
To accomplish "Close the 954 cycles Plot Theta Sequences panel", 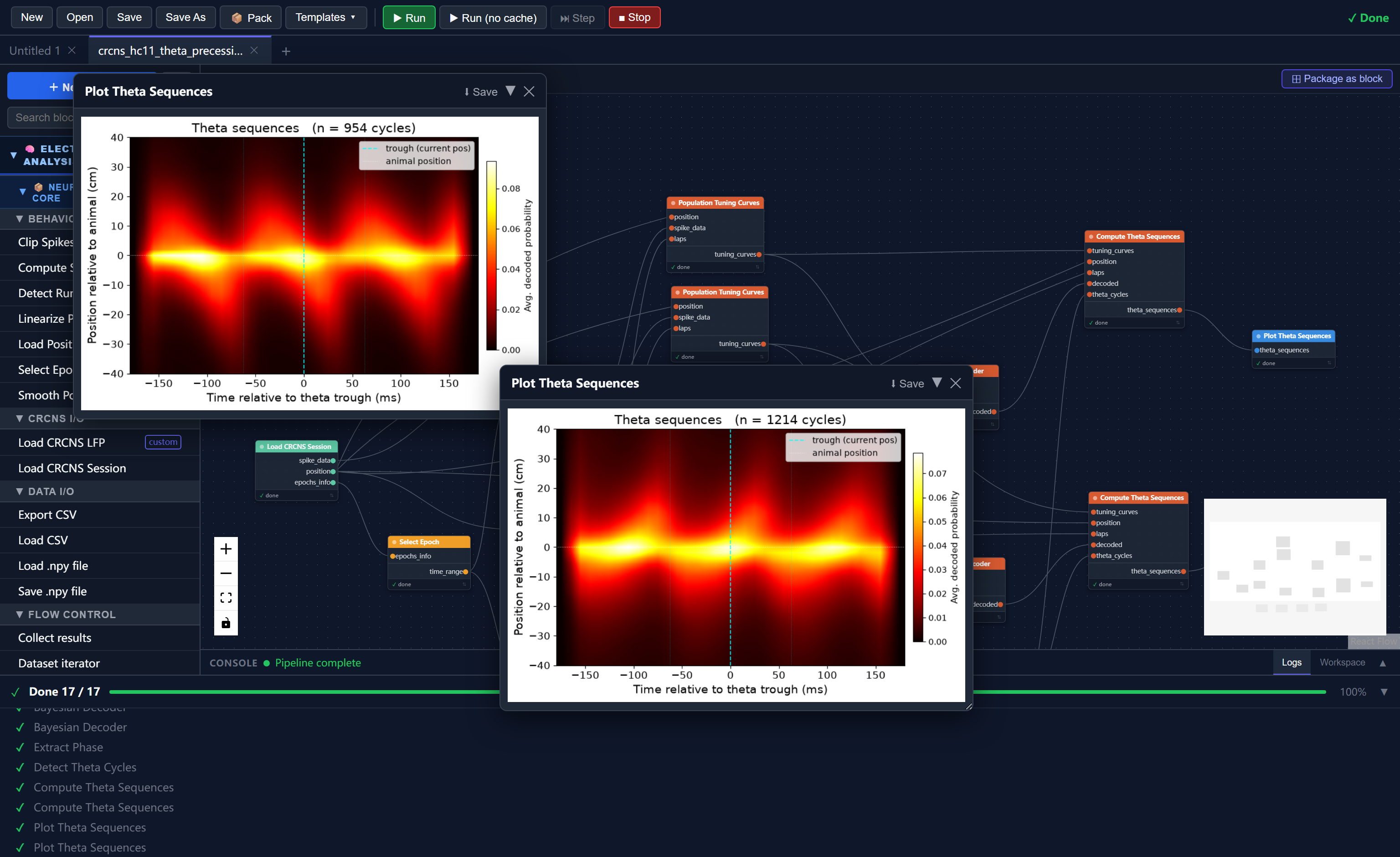I will pyautogui.click(x=529, y=92).
